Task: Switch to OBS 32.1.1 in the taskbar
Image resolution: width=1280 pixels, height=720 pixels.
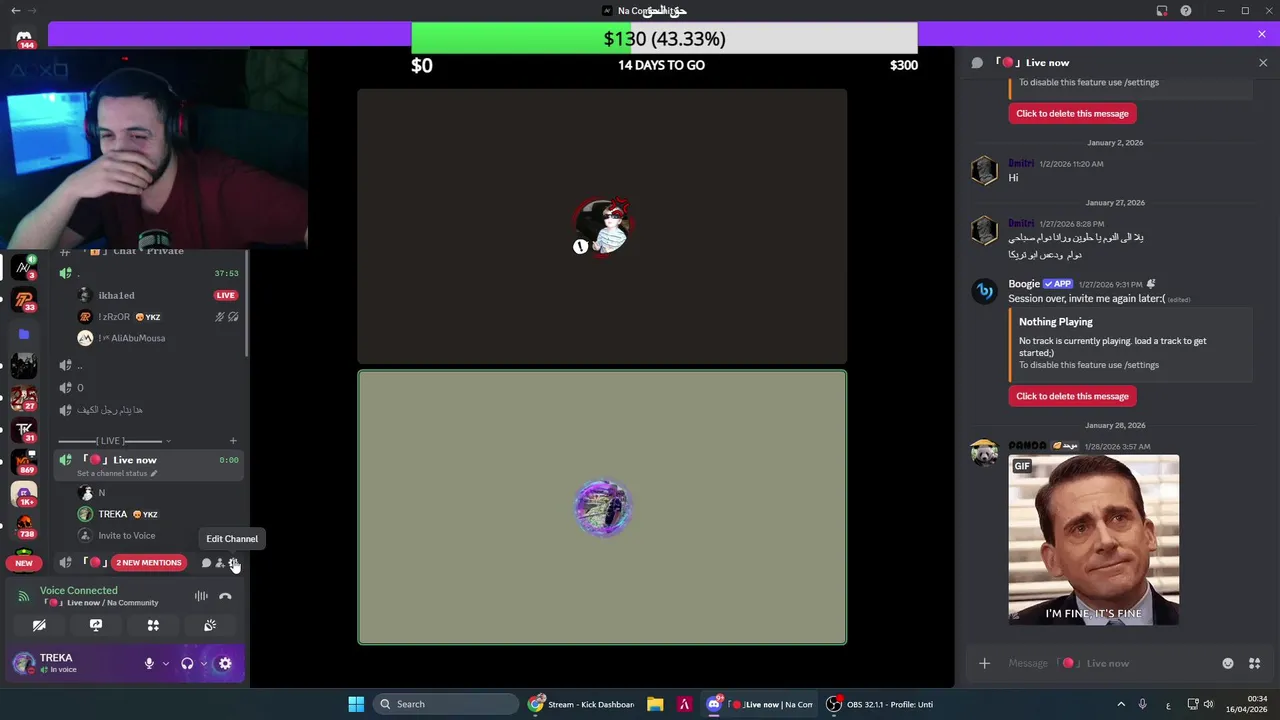Action: click(x=880, y=704)
